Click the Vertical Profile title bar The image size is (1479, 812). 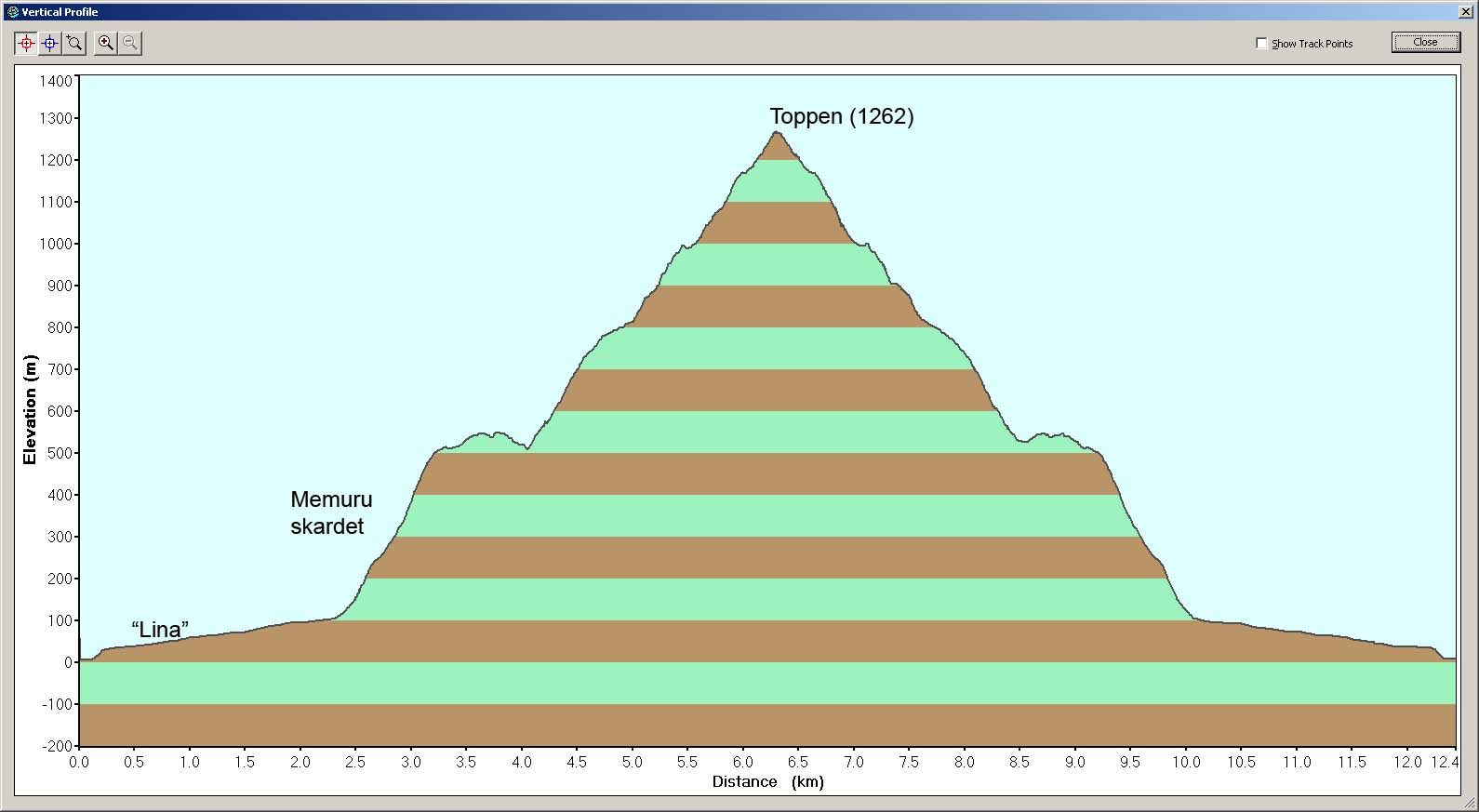651,12
